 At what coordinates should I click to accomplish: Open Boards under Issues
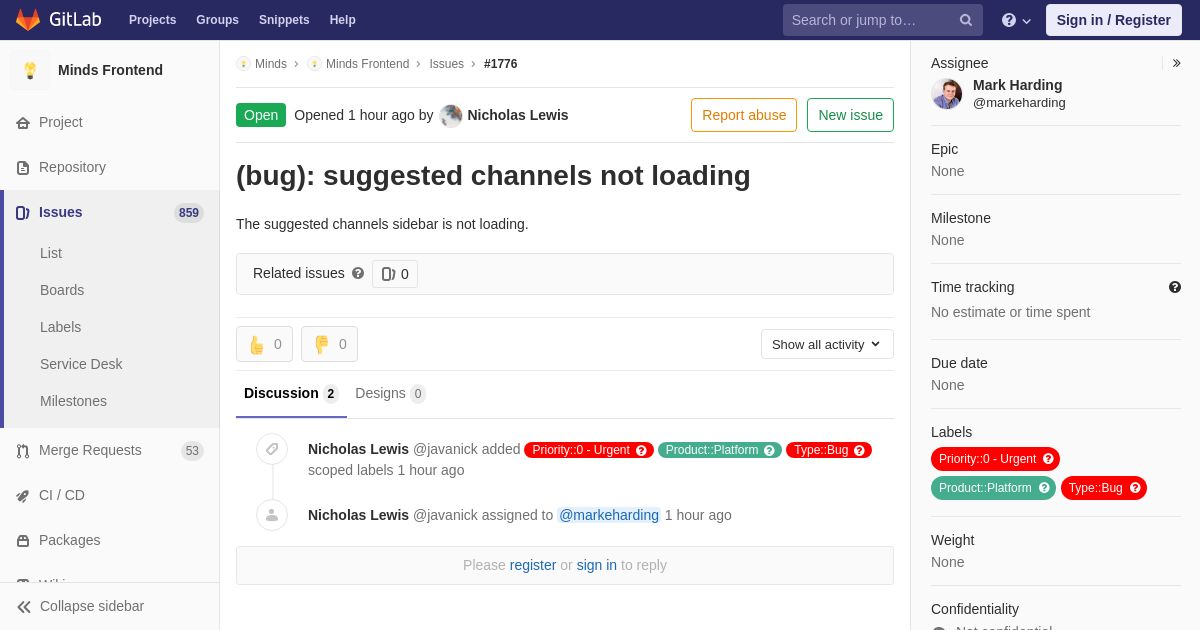[x=62, y=290]
